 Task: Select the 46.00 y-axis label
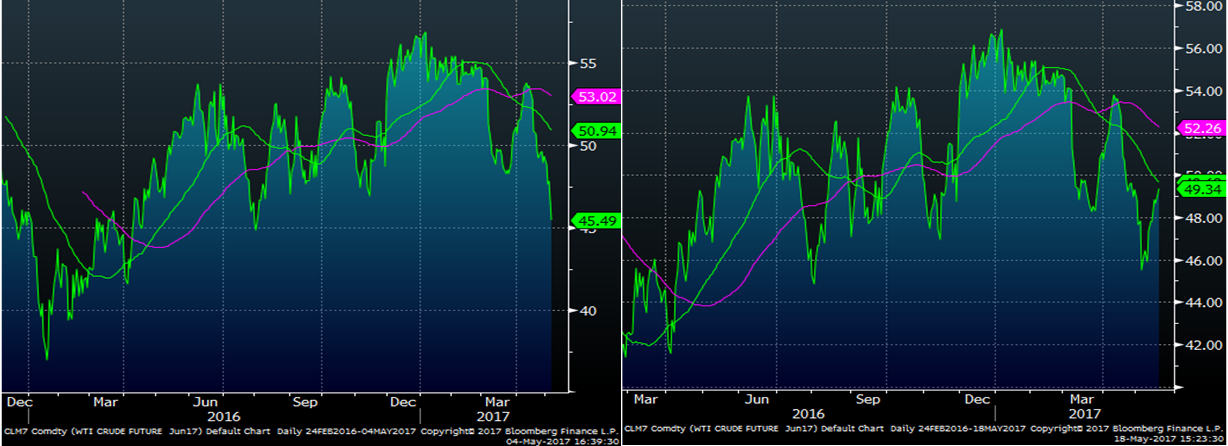1204,261
